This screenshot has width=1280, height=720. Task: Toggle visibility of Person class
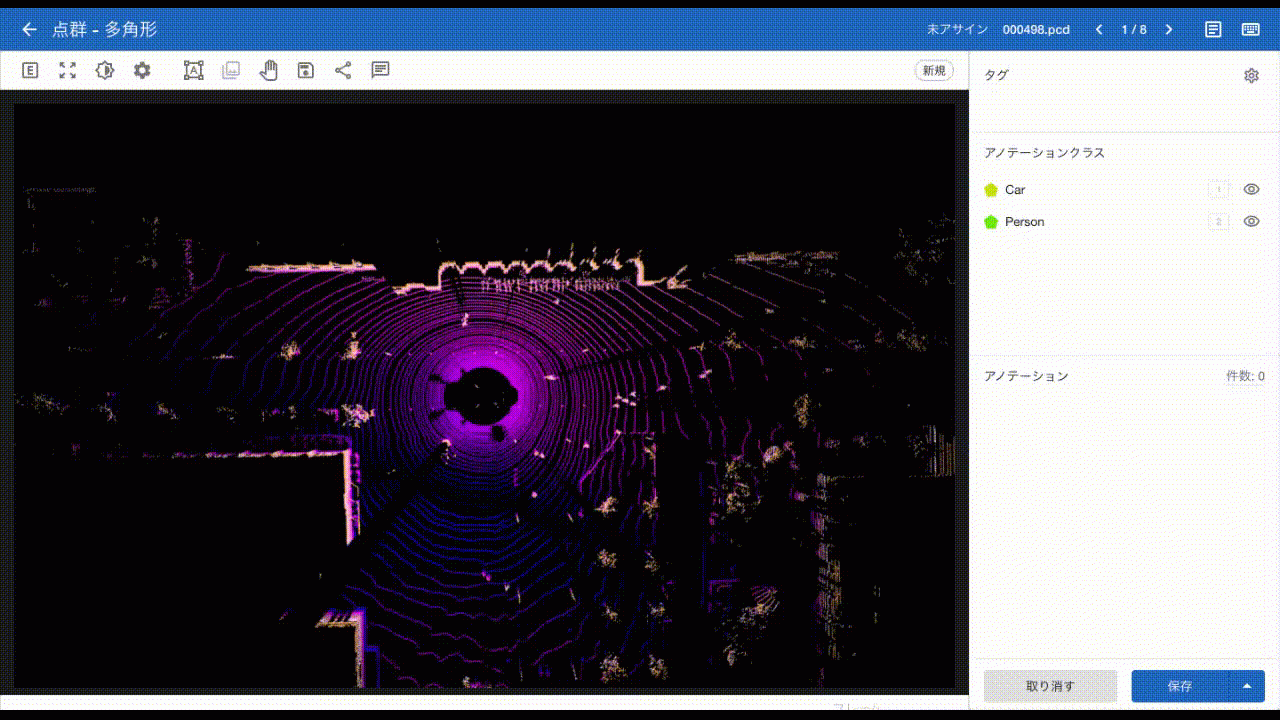(1251, 221)
